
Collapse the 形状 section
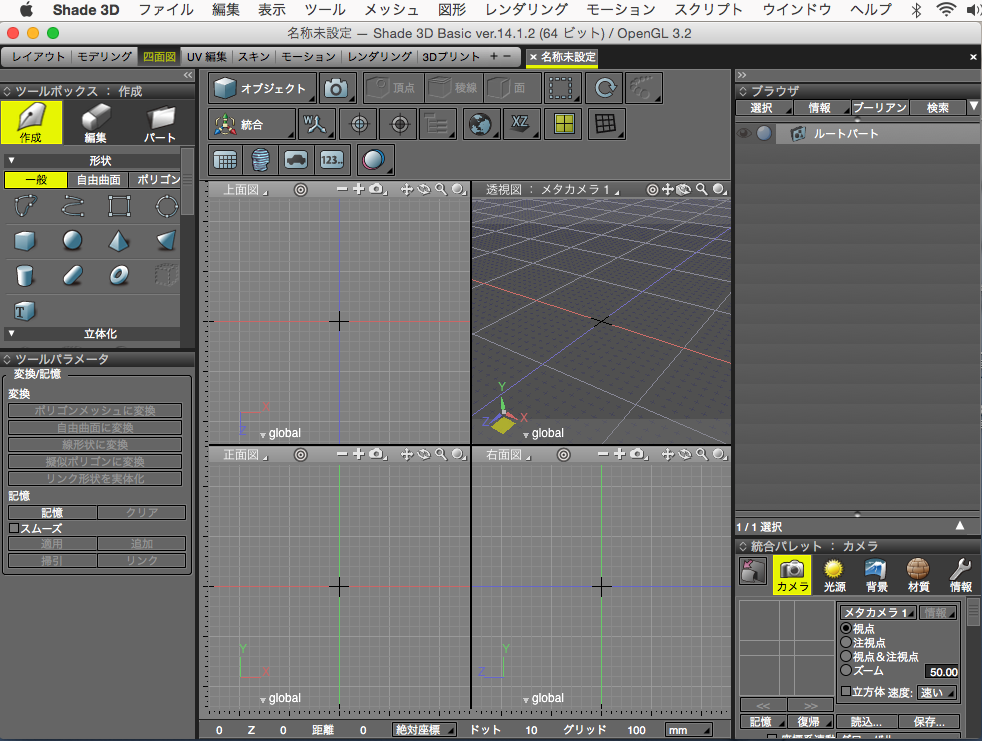tap(11, 160)
